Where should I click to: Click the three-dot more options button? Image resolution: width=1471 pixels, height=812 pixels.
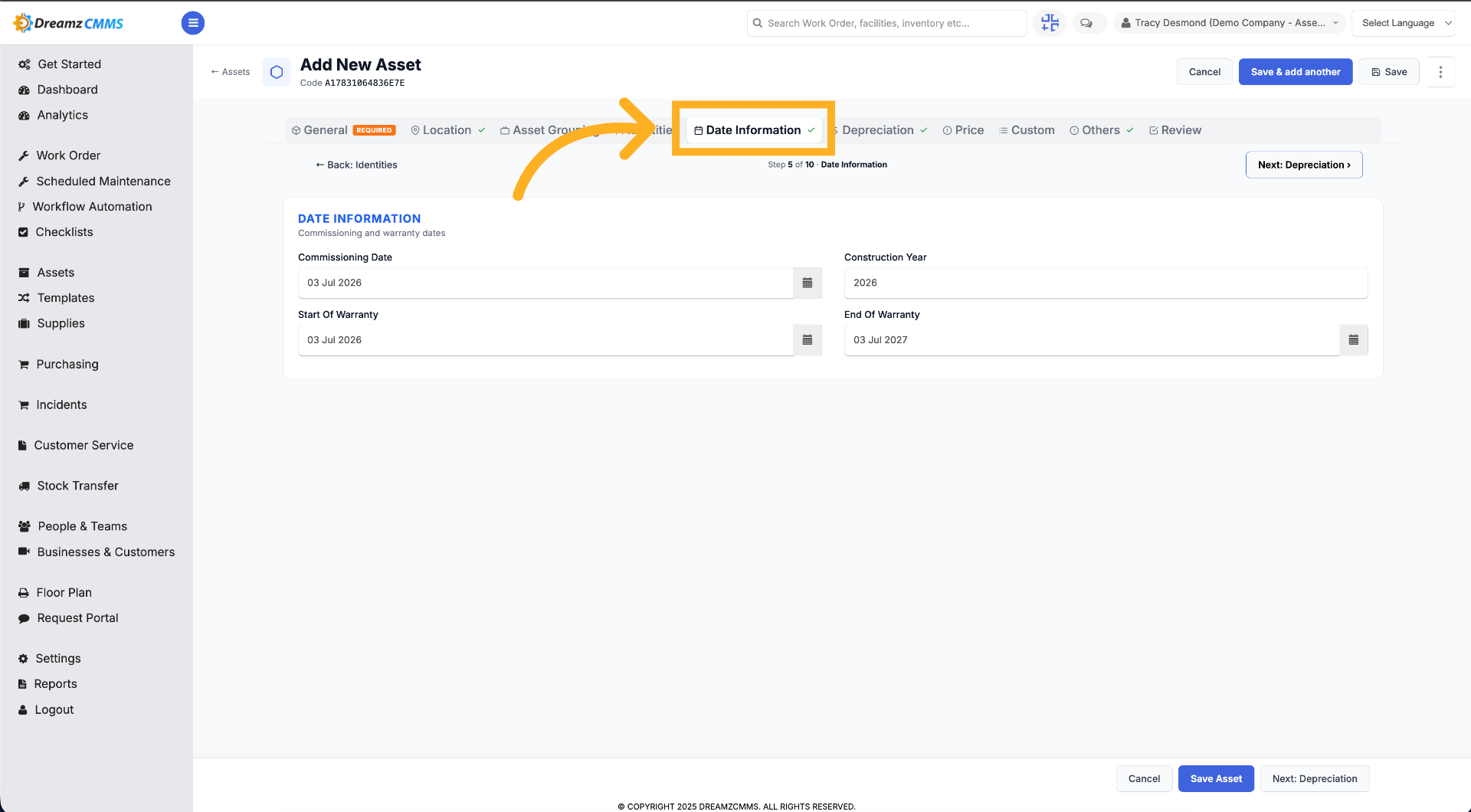click(1440, 72)
